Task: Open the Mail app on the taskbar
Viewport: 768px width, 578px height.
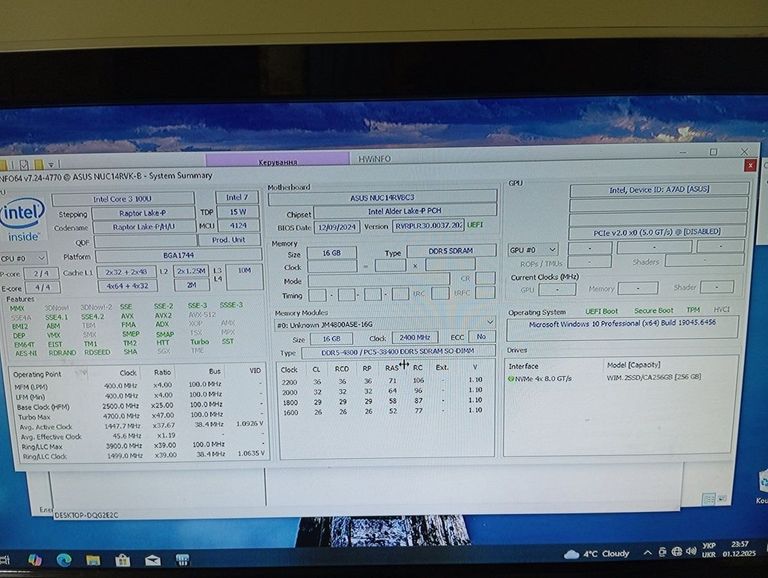Action: (153, 560)
